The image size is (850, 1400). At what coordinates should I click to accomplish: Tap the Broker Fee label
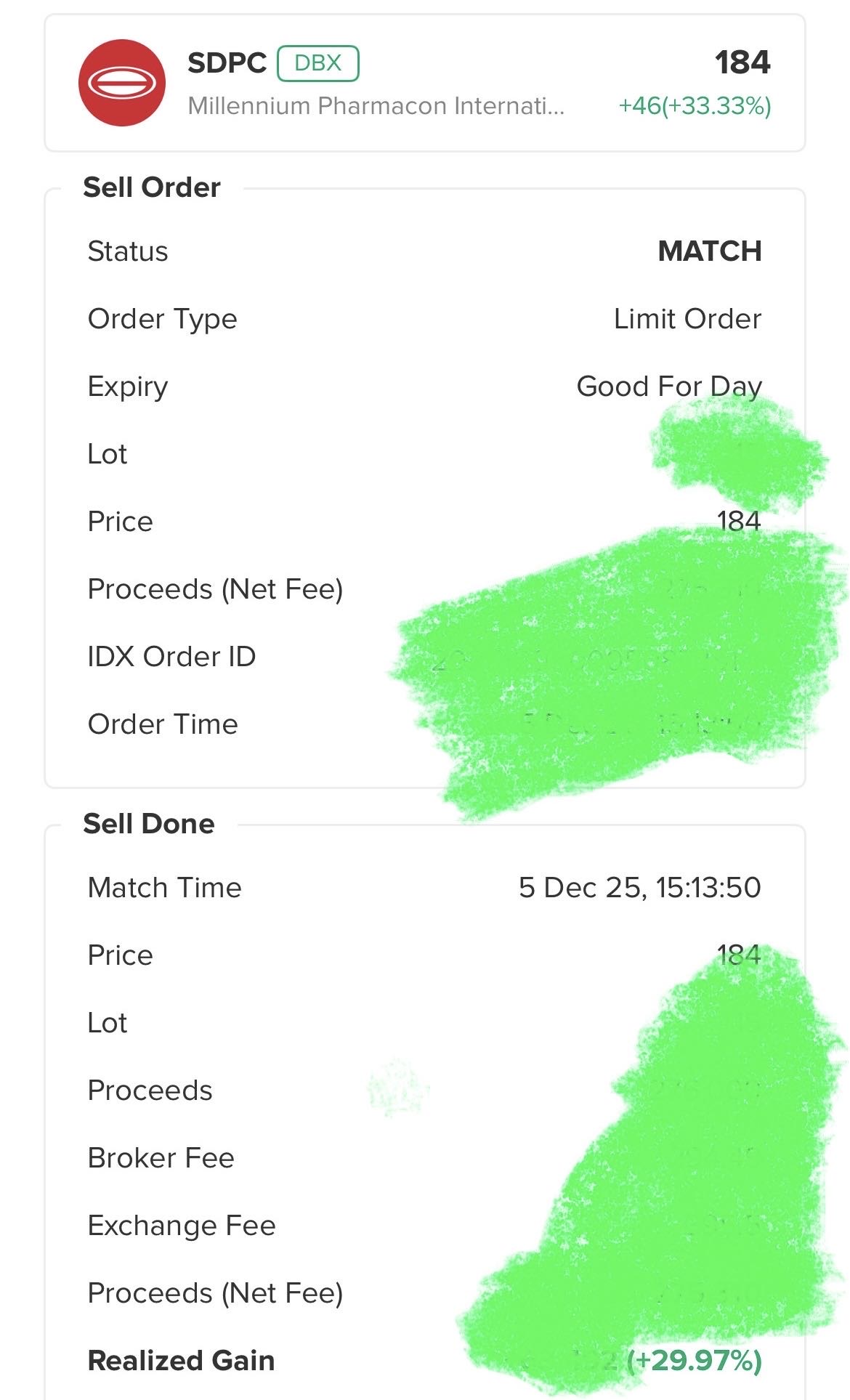click(161, 1158)
